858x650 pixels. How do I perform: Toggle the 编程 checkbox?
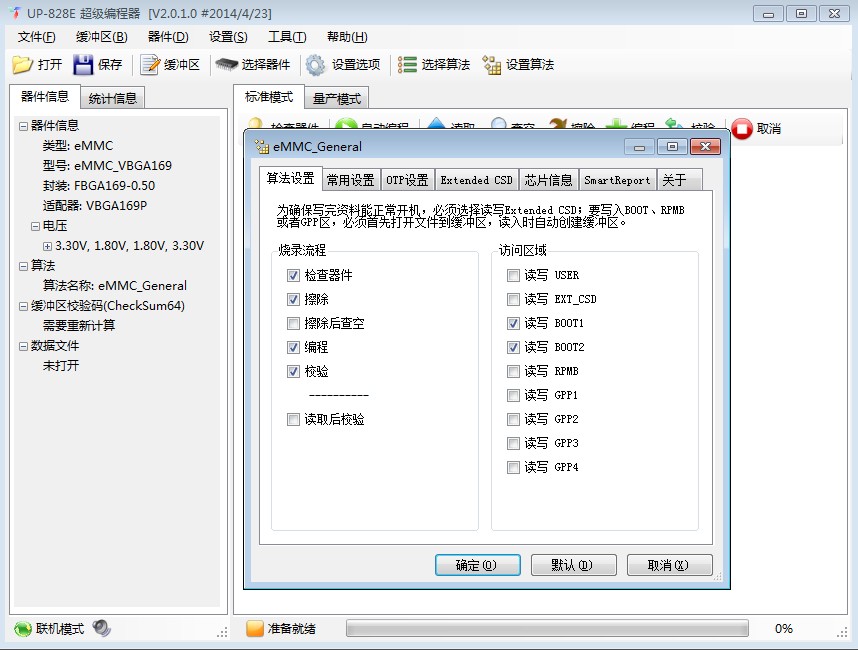pyautogui.click(x=293, y=347)
